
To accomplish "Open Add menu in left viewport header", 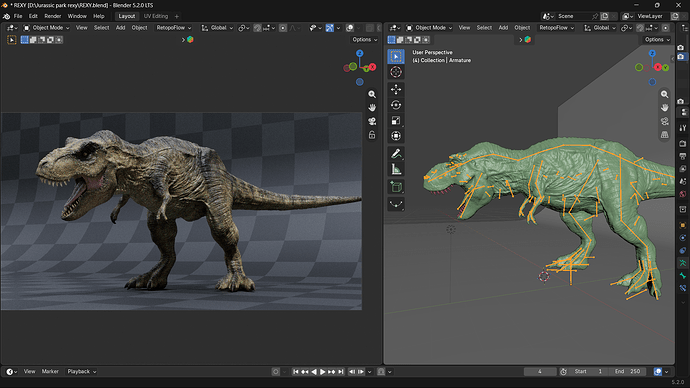I will point(121,28).
